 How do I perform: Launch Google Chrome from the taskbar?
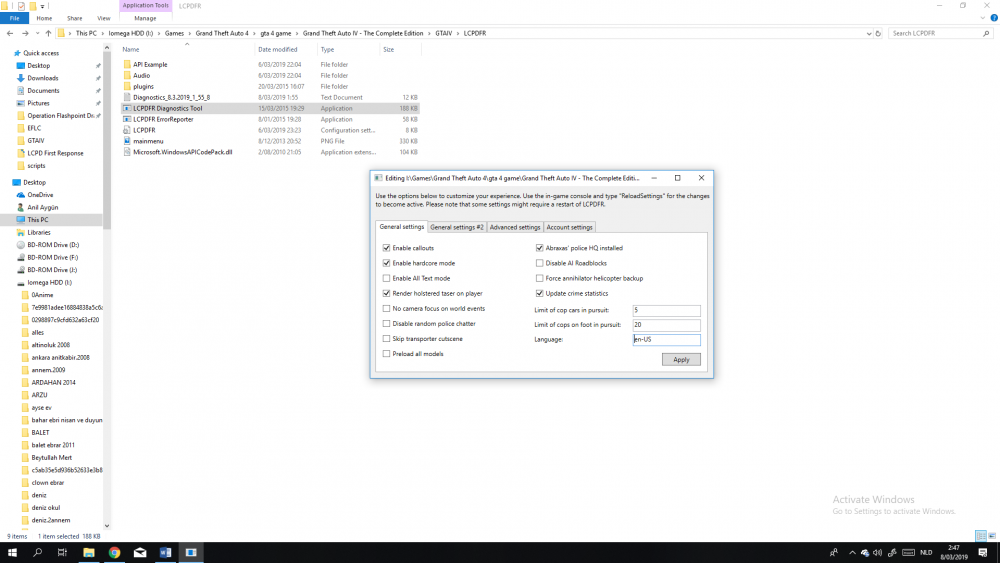(x=114, y=552)
